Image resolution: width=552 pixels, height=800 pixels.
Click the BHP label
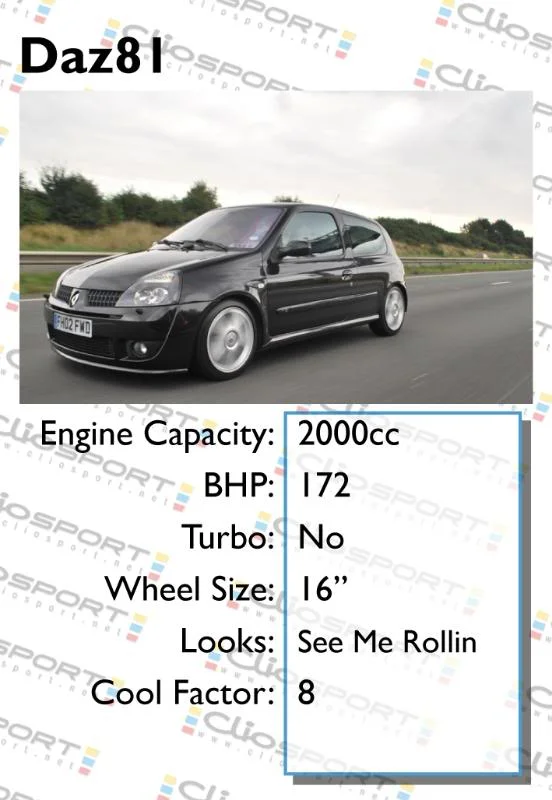click(239, 485)
